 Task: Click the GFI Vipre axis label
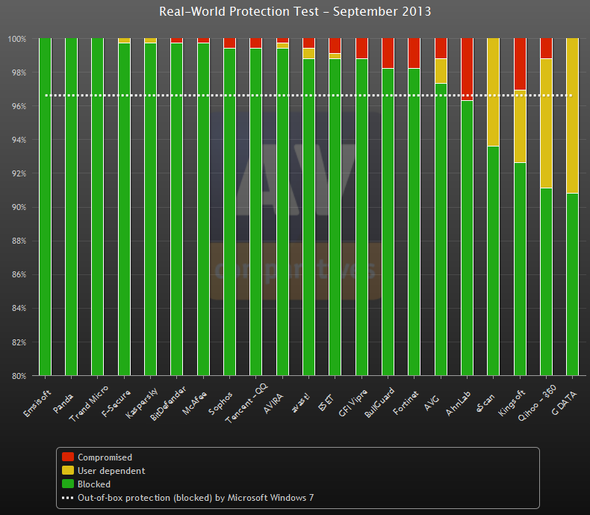coord(352,403)
